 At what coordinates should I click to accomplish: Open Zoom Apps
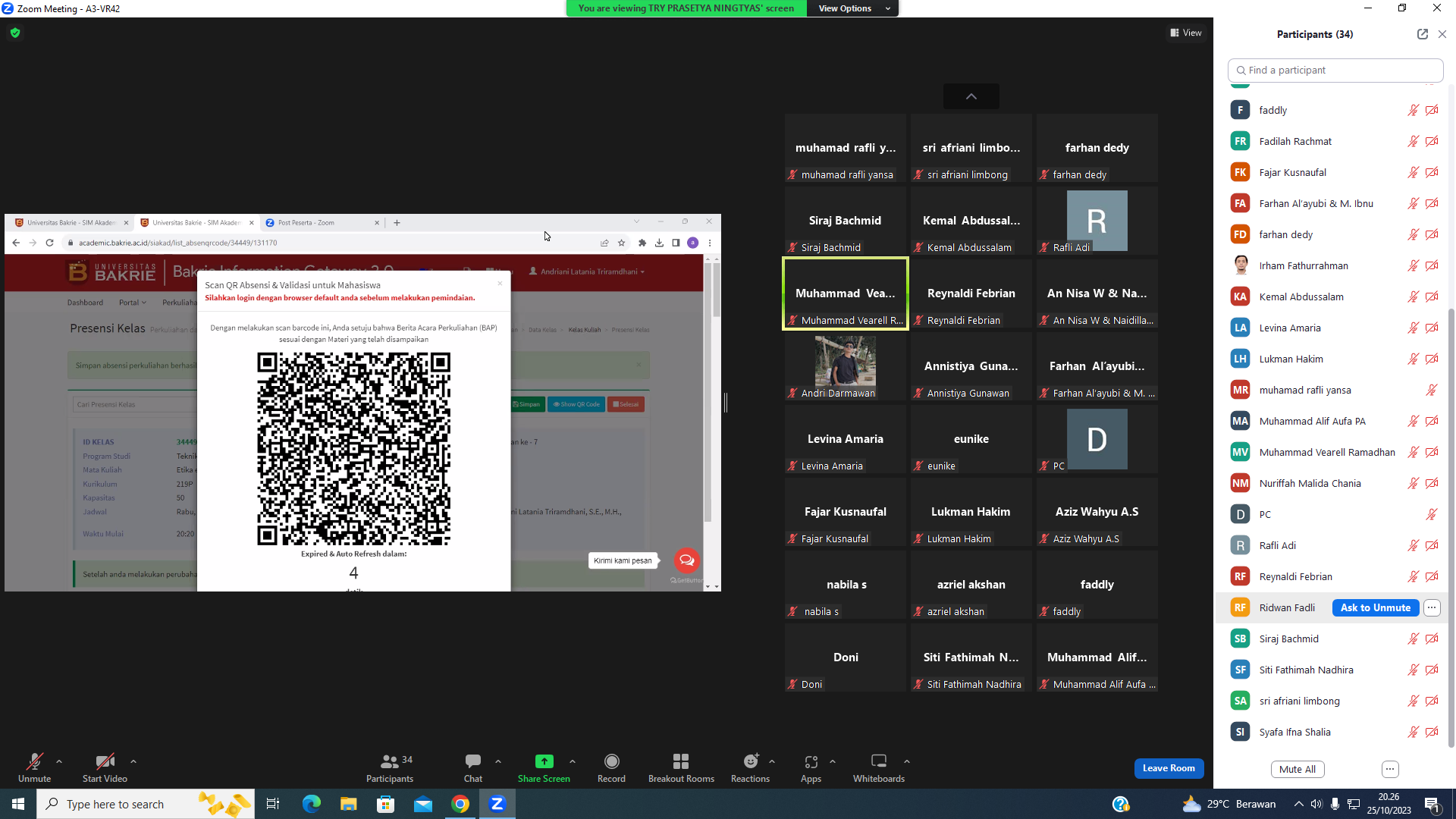(x=811, y=767)
